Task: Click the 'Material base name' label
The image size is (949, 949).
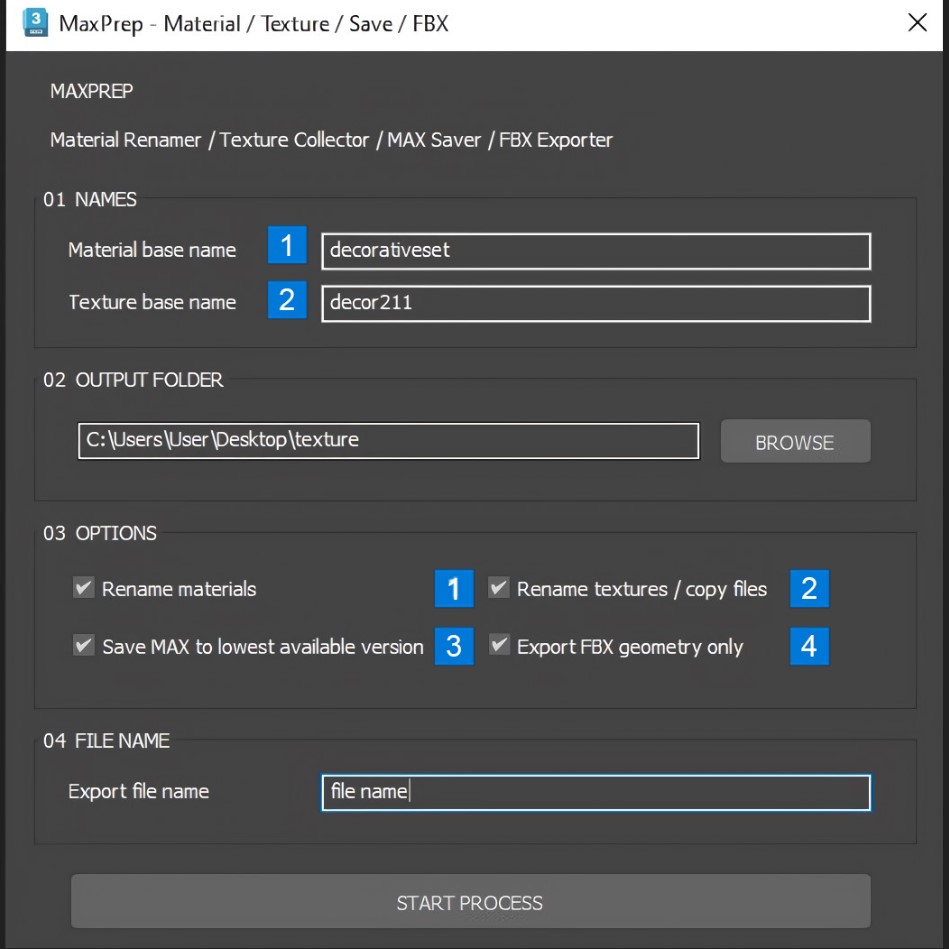Action: (x=152, y=250)
